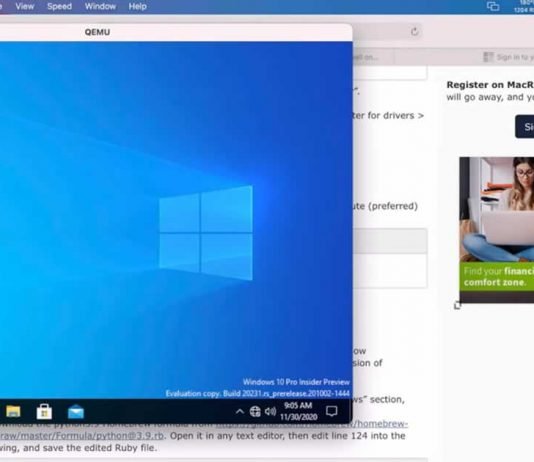Open the python@3.9.rb formula link
The height and width of the screenshot is (462, 534).
point(82,435)
